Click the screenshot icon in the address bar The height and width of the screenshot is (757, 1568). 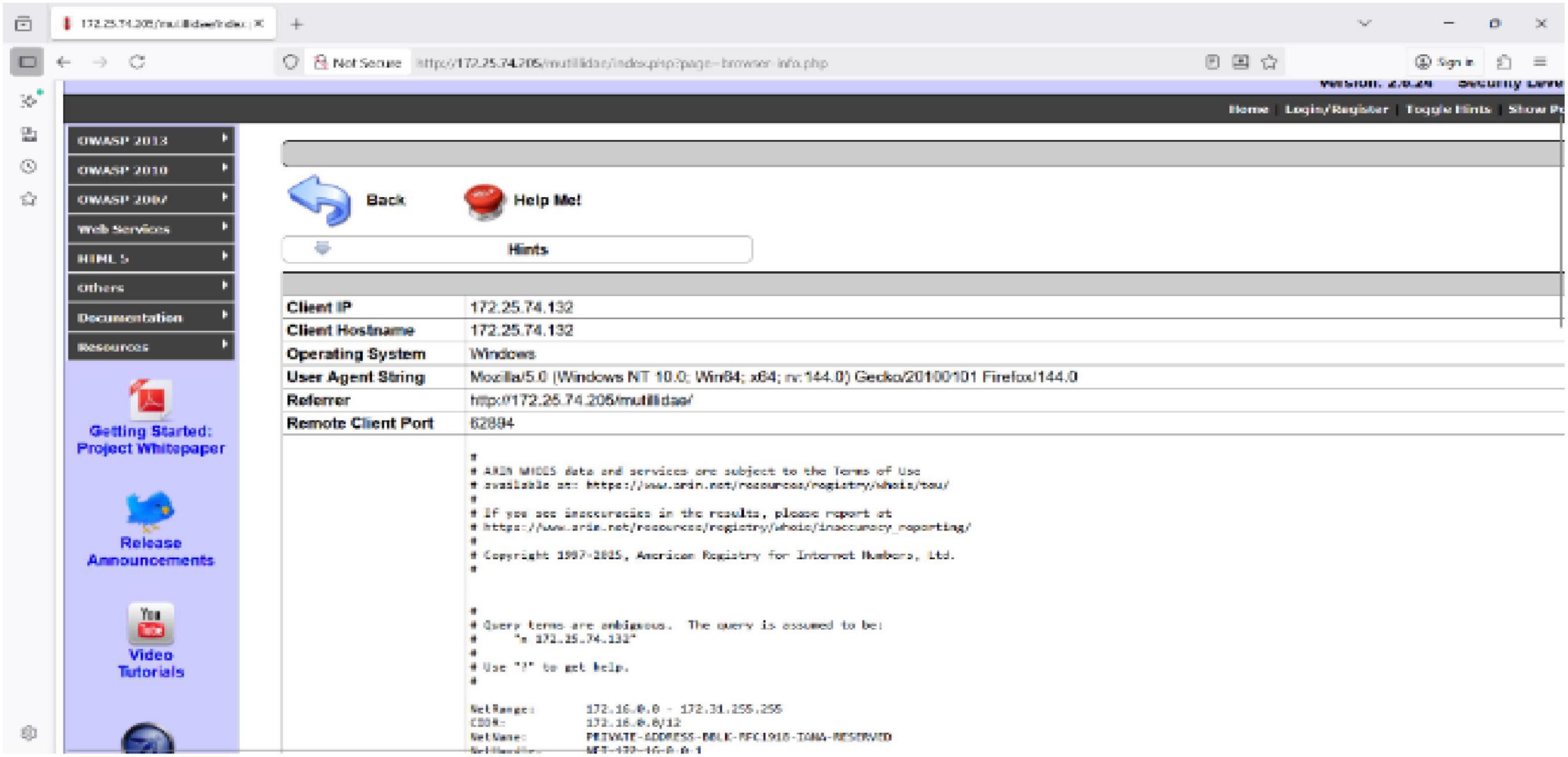[x=1241, y=62]
